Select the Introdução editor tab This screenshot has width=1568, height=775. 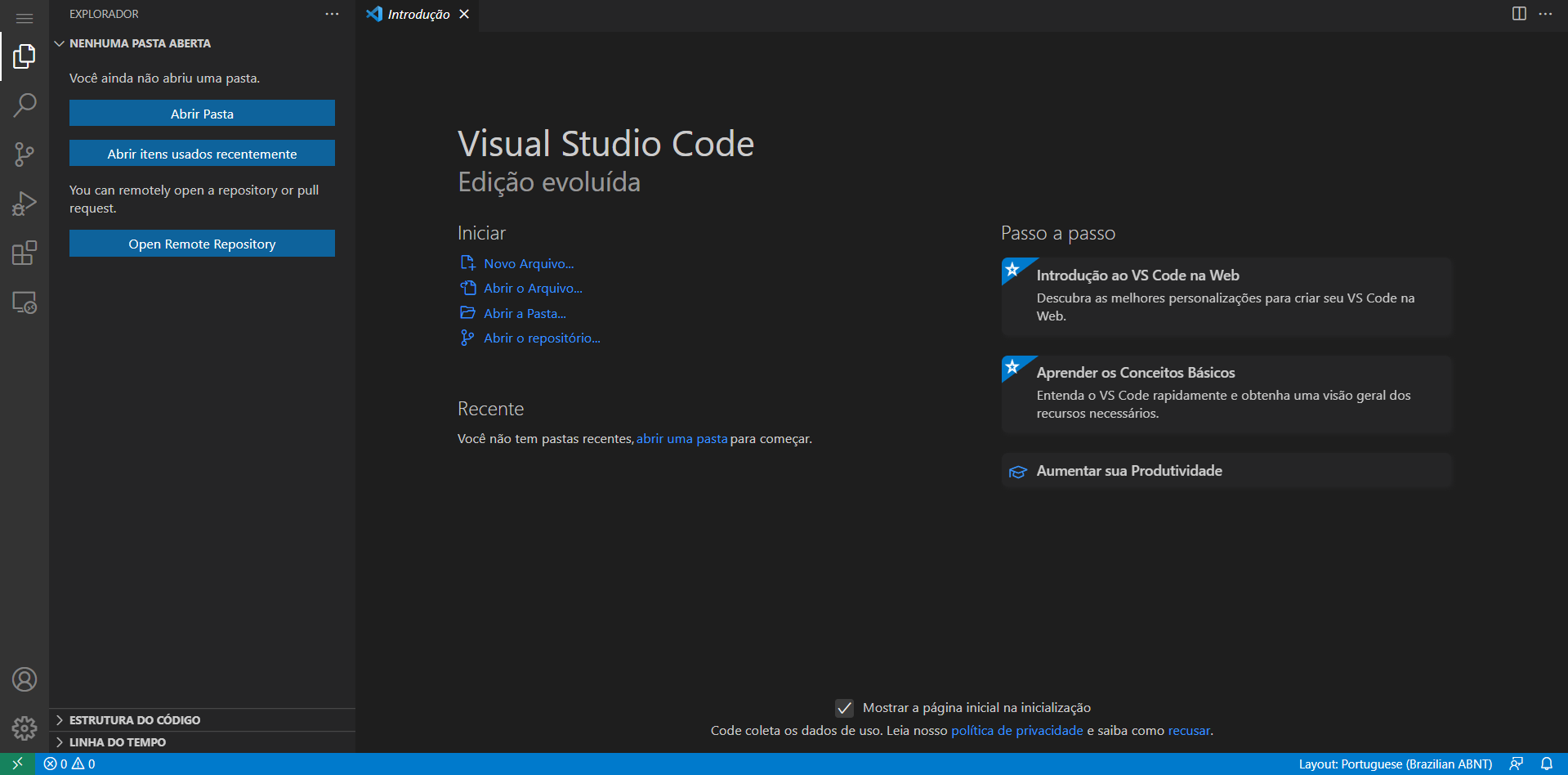pyautogui.click(x=417, y=14)
